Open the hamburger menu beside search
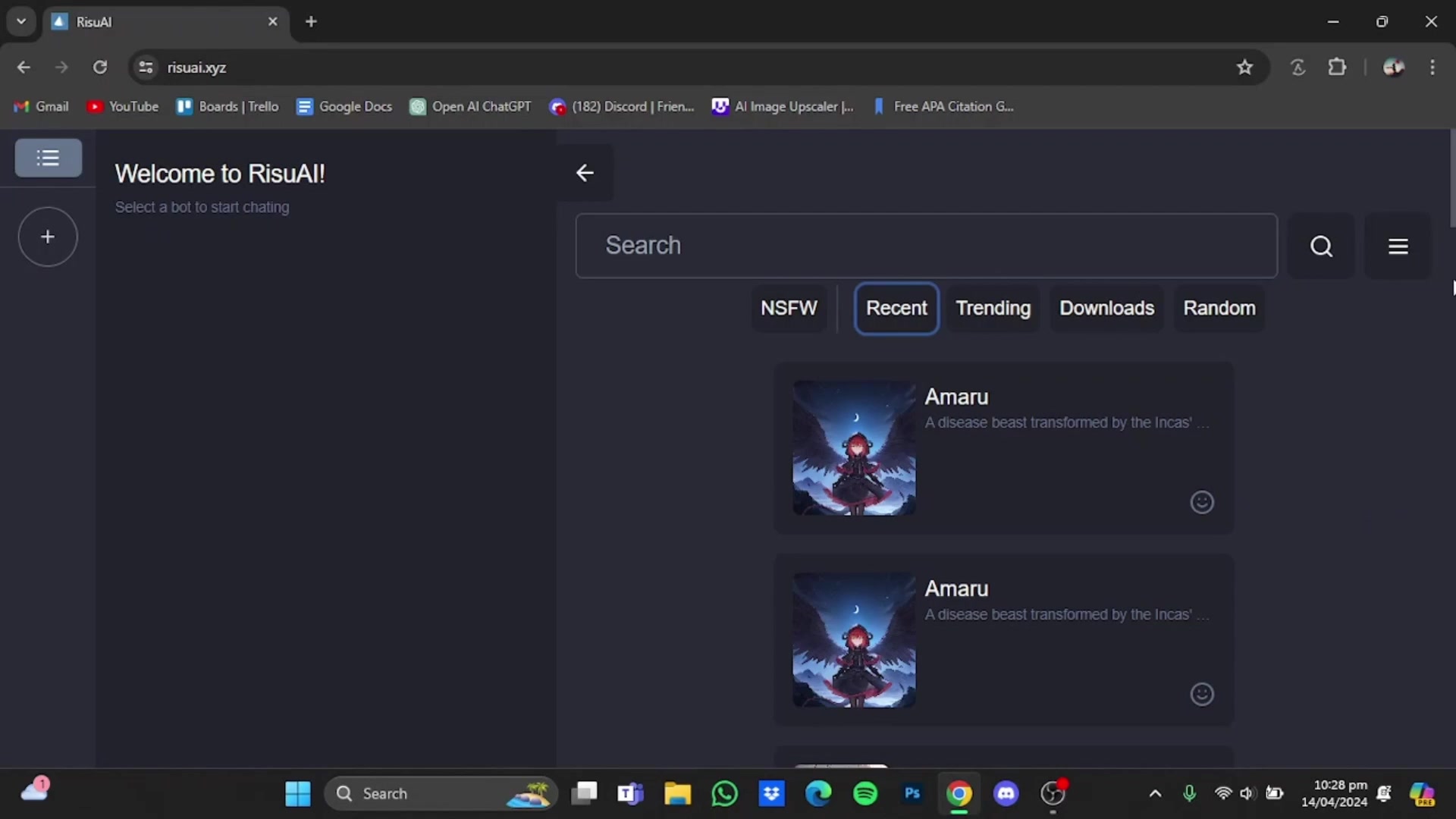Image resolution: width=1456 pixels, height=819 pixels. [x=1398, y=246]
